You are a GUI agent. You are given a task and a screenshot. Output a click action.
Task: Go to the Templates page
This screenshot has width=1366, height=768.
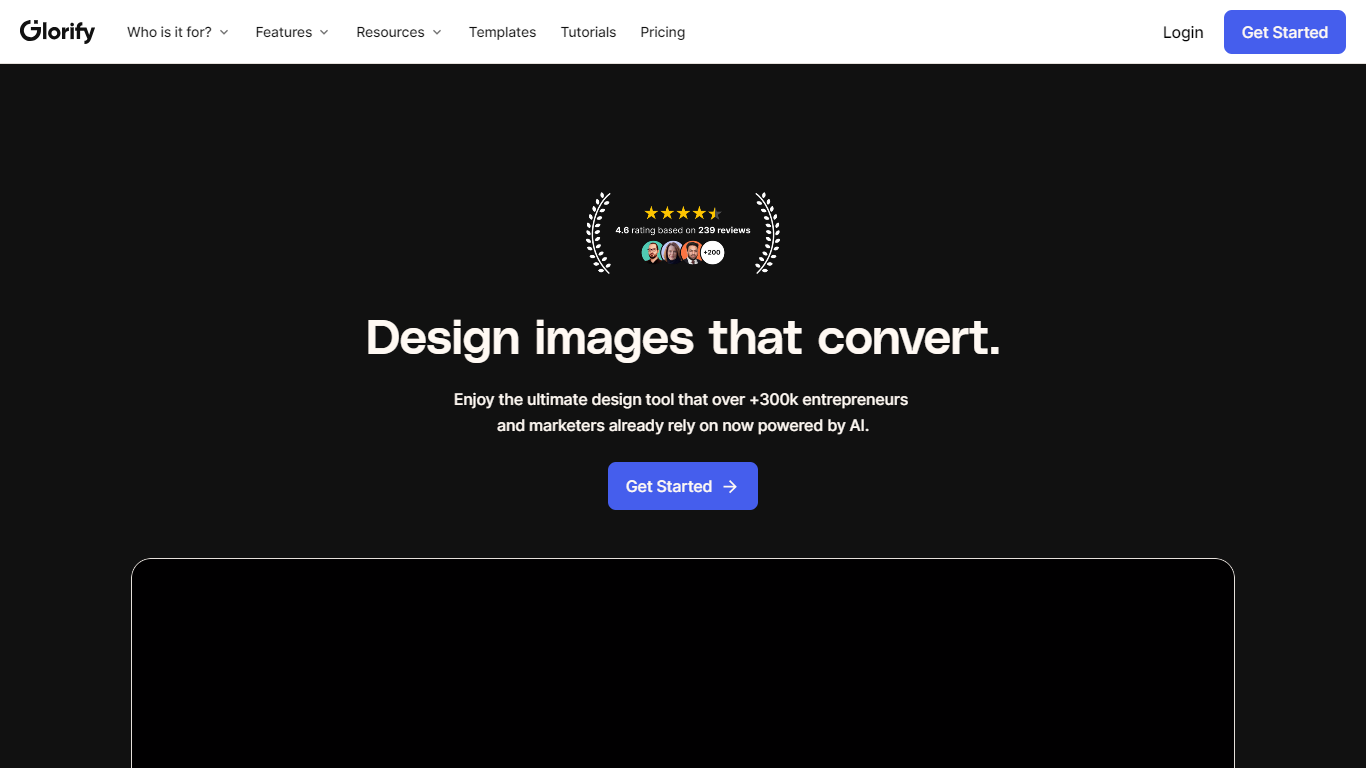tap(502, 32)
